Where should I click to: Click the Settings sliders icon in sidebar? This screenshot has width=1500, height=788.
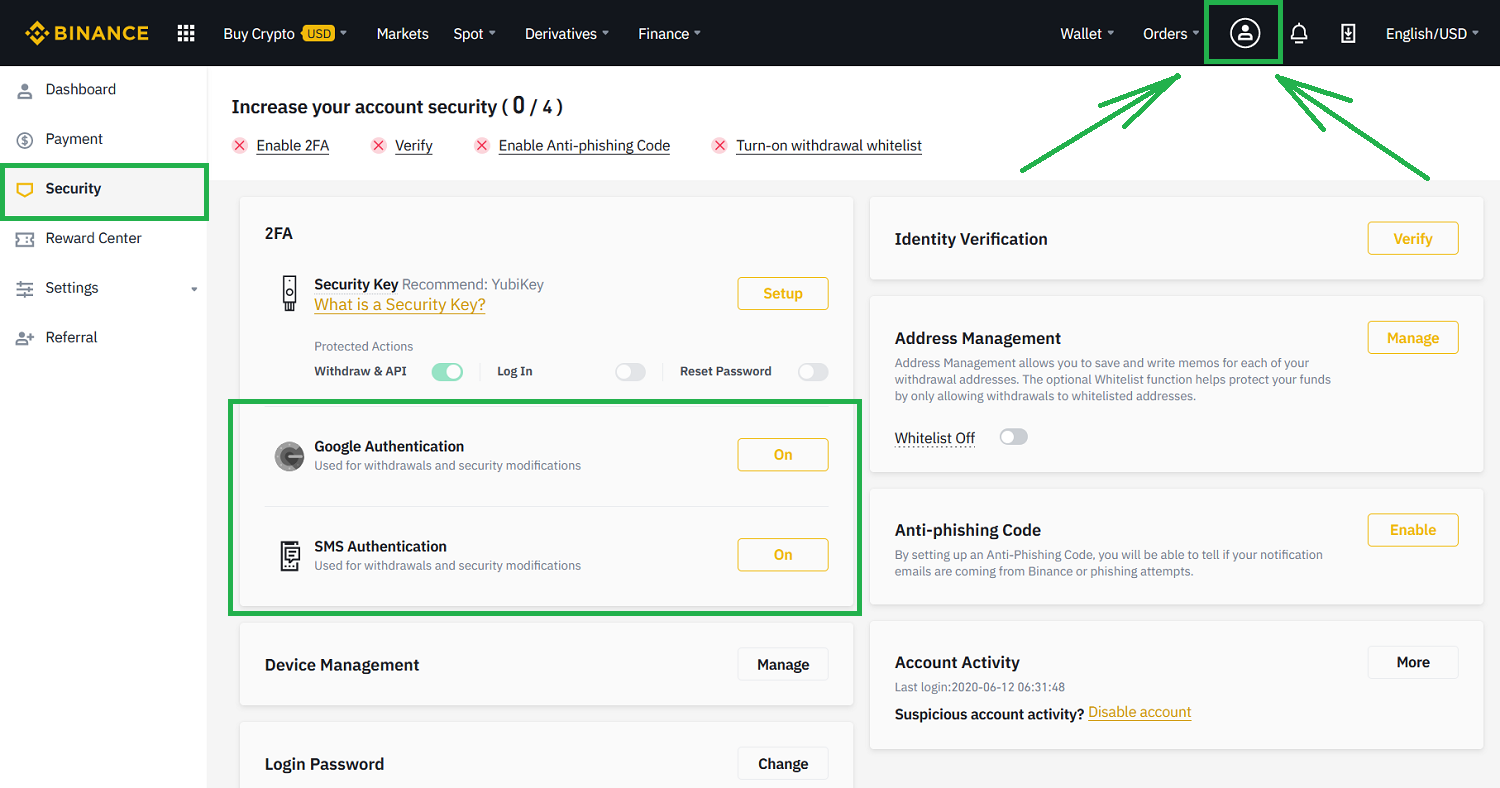(x=25, y=289)
